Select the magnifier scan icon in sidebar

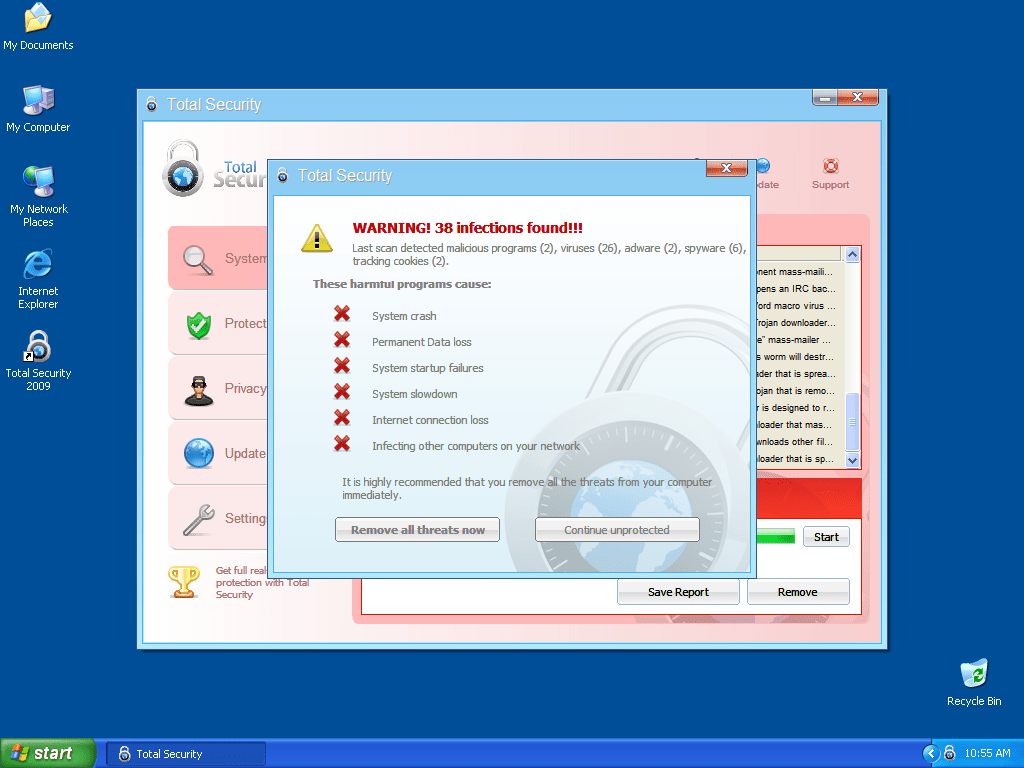[x=199, y=259]
